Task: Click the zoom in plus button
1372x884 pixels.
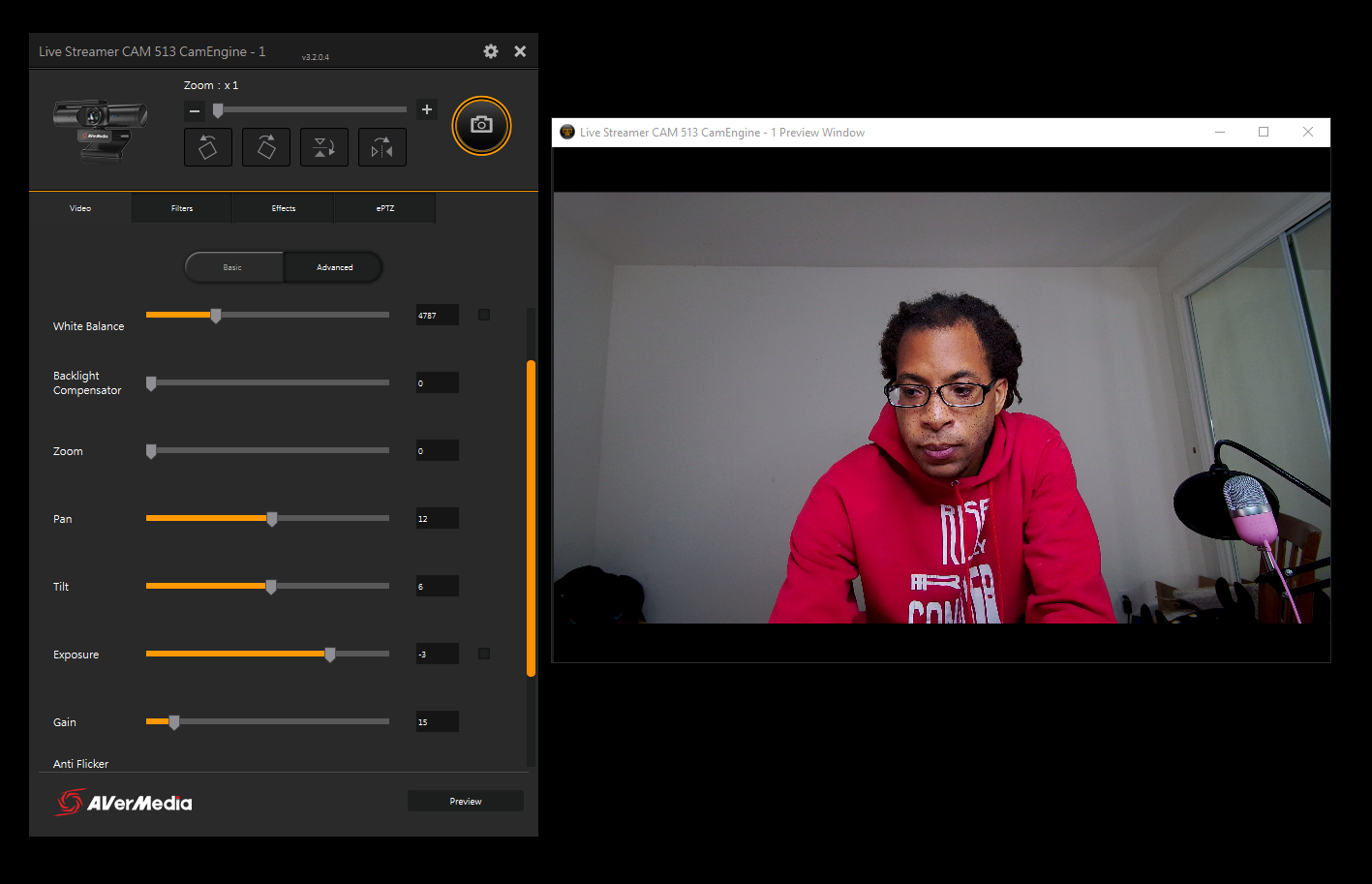Action: [x=427, y=109]
